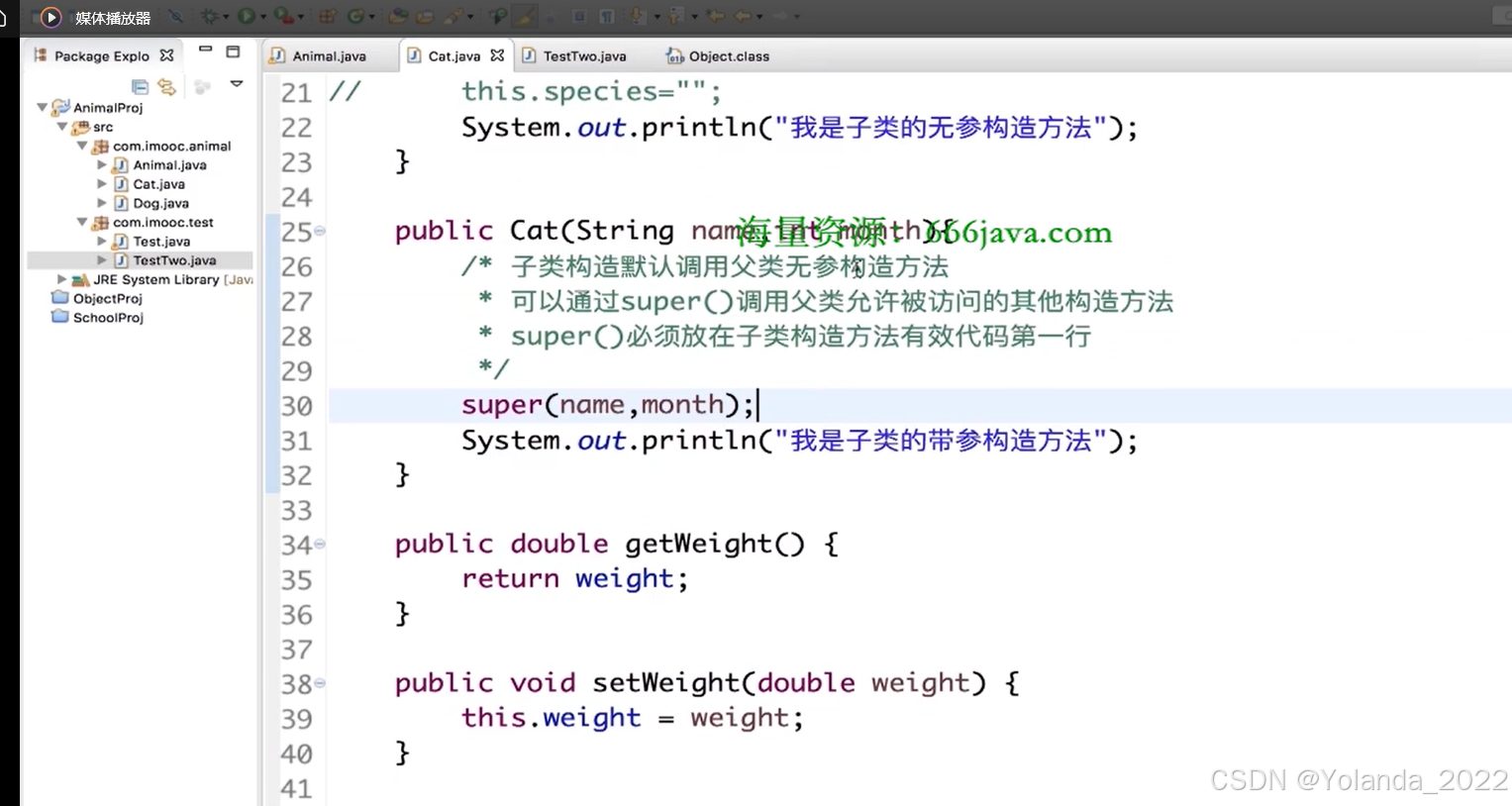
Task: Select the SchoolProj closed project
Action: coord(108,317)
